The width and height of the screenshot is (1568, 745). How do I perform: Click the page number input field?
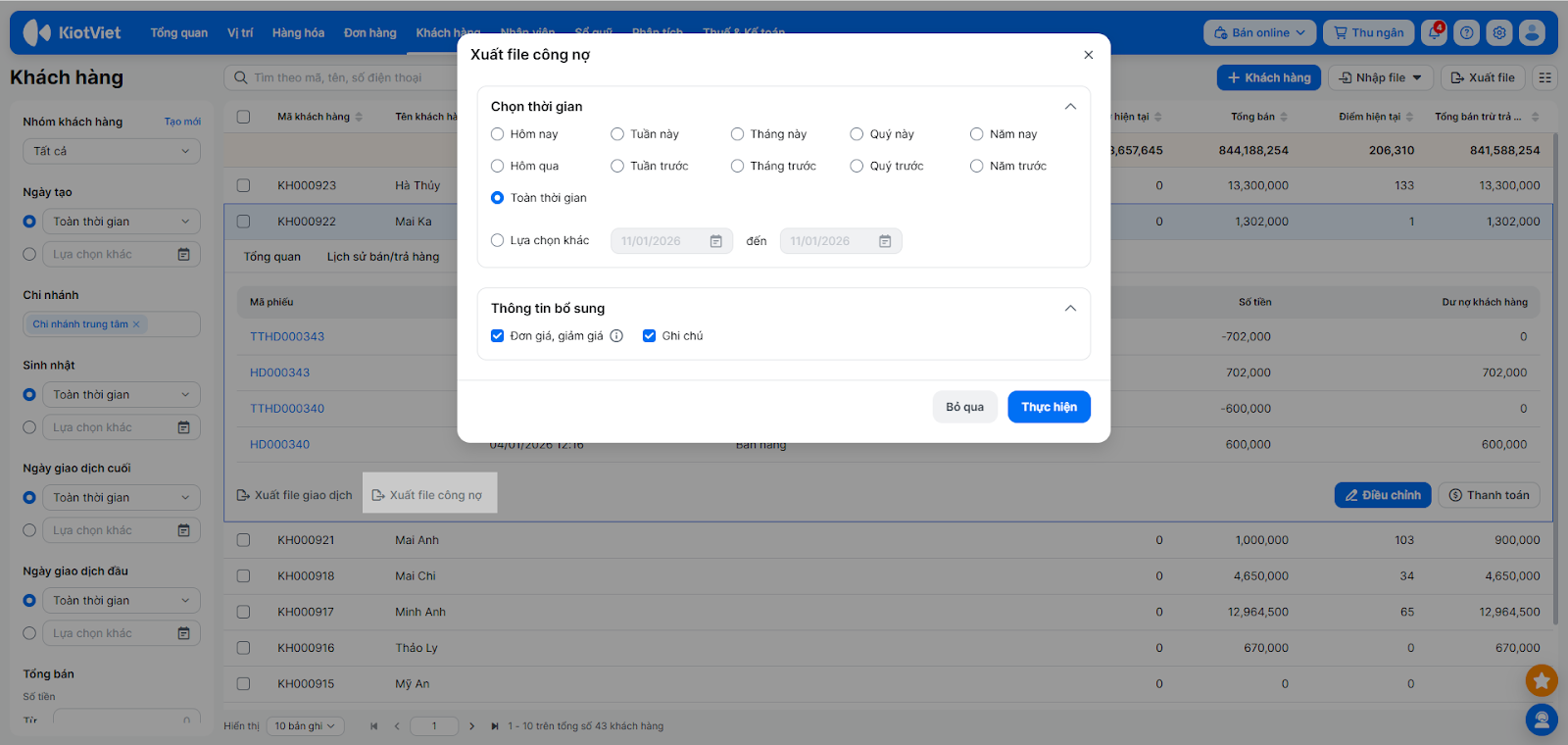click(x=434, y=726)
